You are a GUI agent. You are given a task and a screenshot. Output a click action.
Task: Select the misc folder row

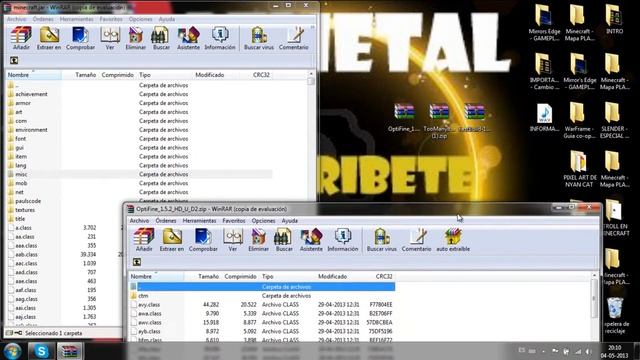coord(139,174)
